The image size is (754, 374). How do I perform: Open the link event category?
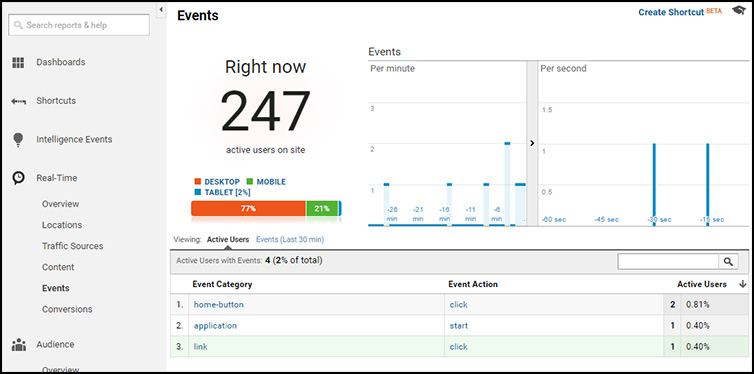pos(201,347)
